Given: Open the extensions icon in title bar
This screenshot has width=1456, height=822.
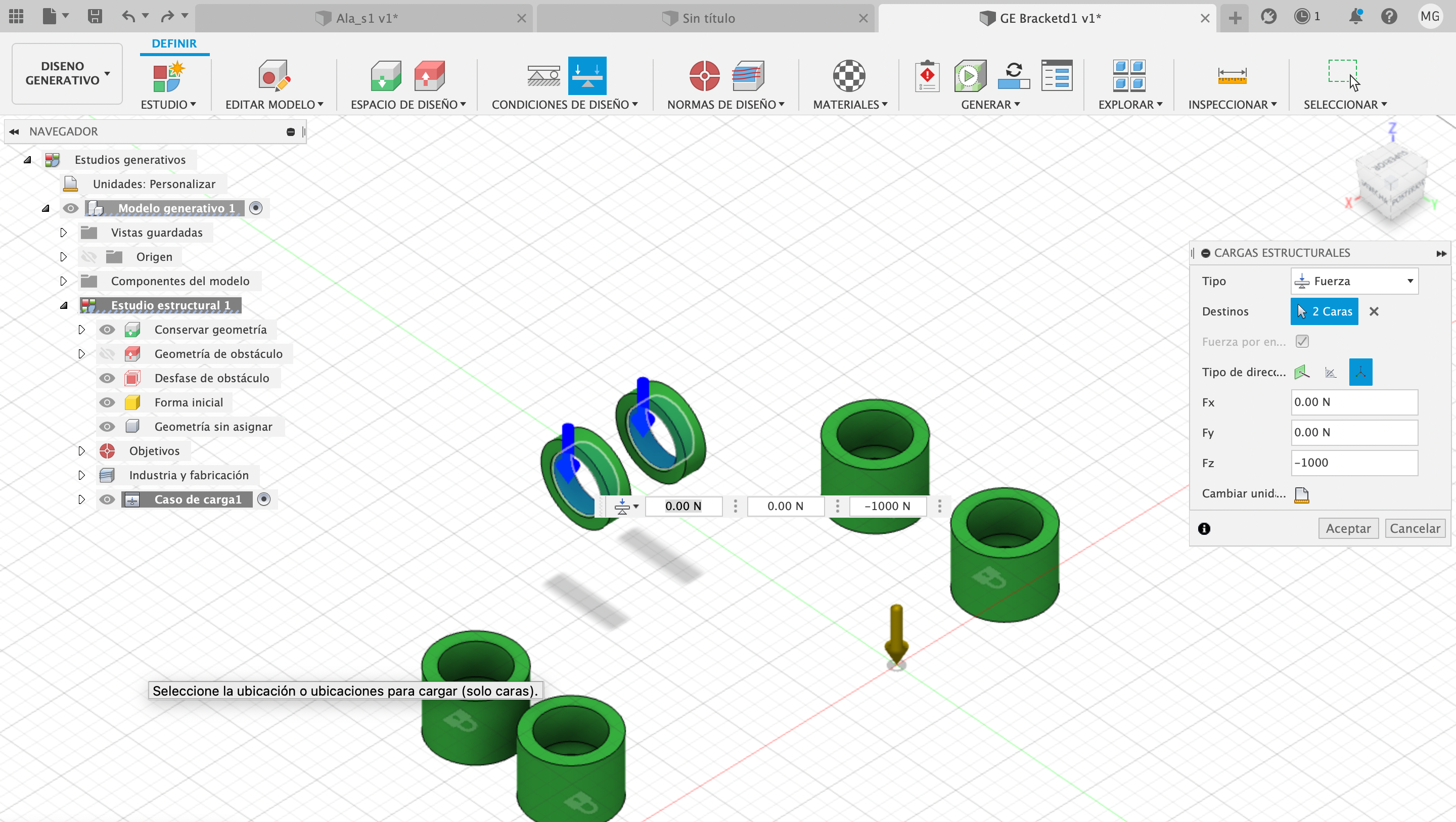Looking at the screenshot, I should click(x=1269, y=16).
